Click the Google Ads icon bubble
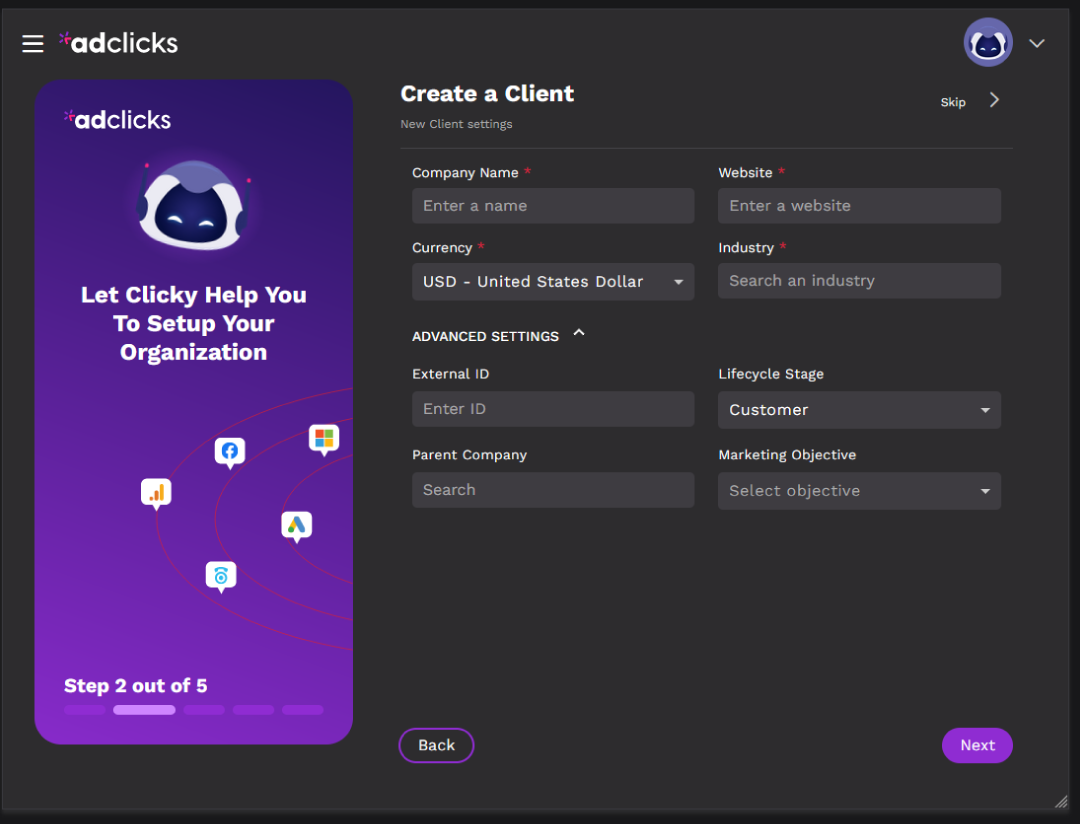Viewport: 1080px width, 824px height. click(x=297, y=525)
